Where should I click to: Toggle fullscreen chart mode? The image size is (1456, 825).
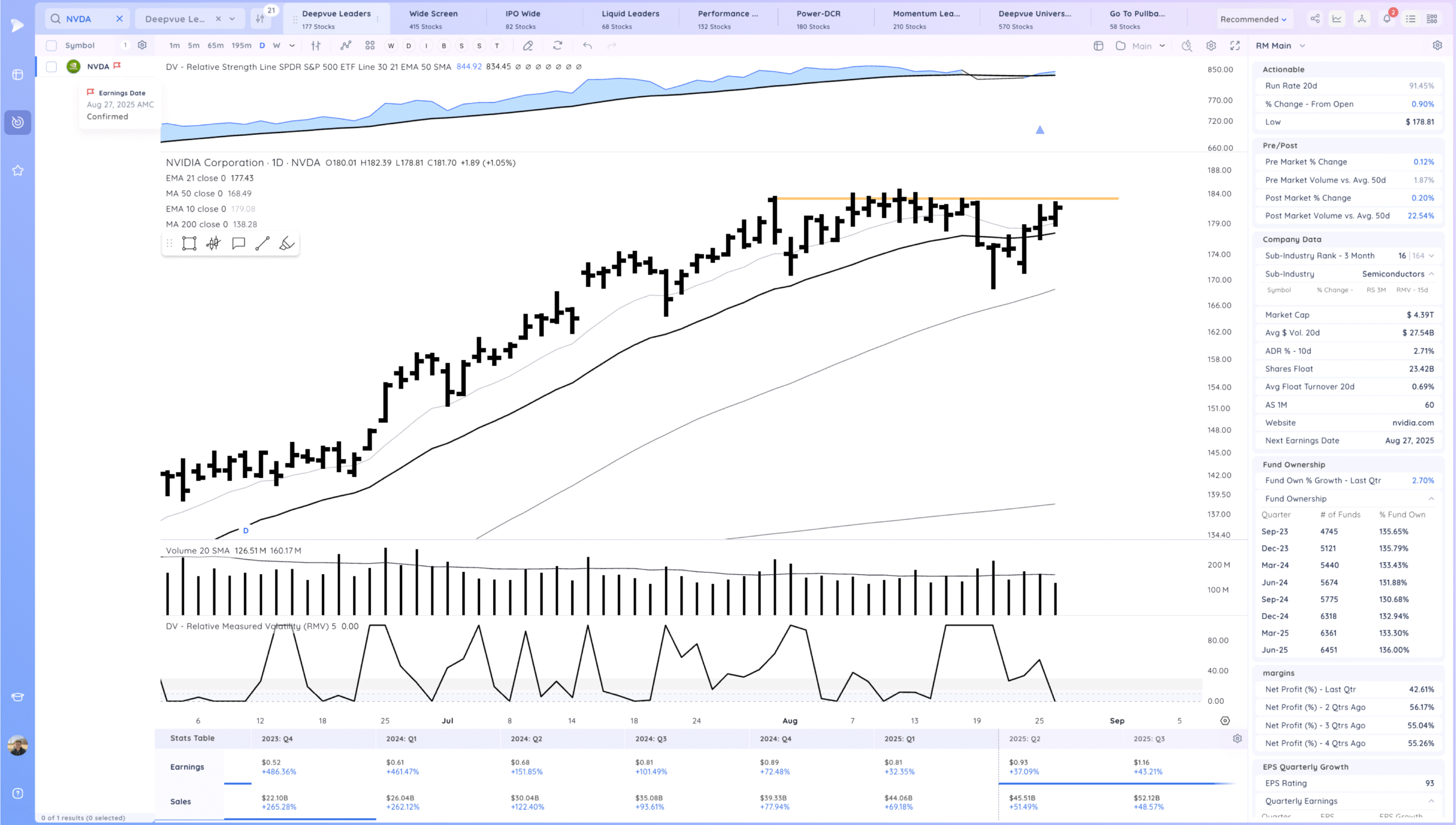1235,46
